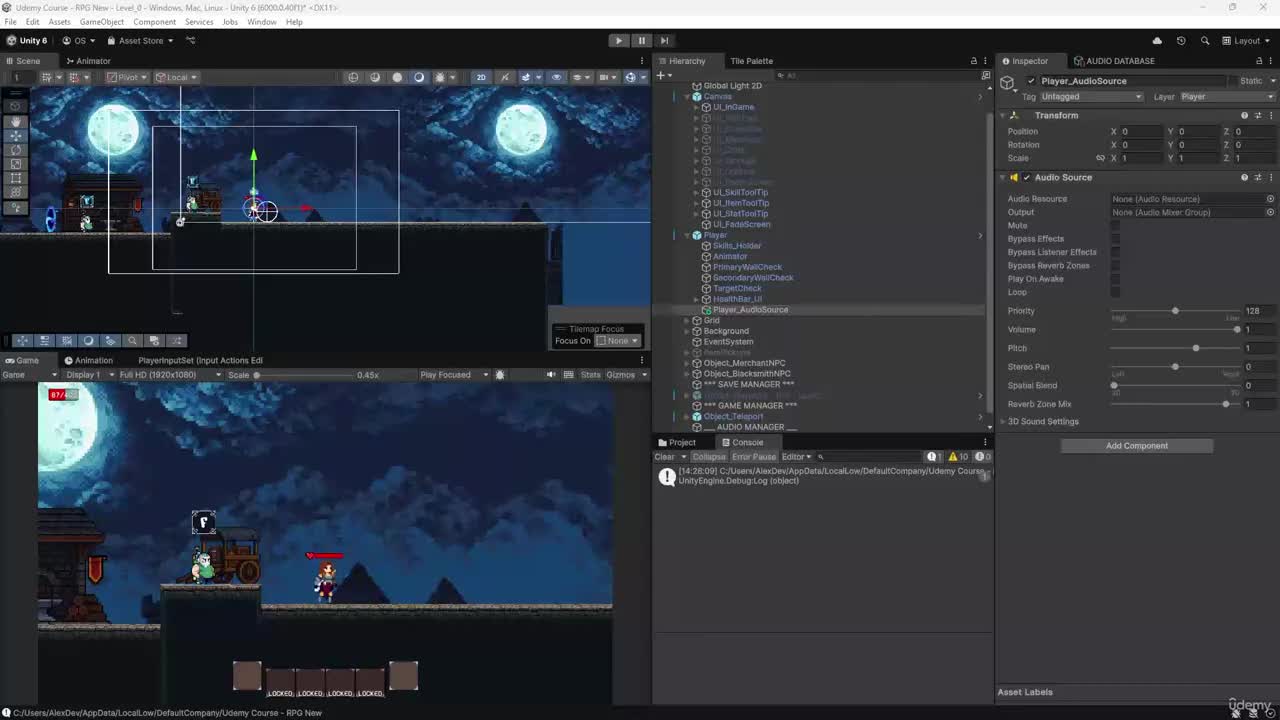Open the Tilemap Focus On dropdown
The image size is (1280, 720).
[x=618, y=341]
